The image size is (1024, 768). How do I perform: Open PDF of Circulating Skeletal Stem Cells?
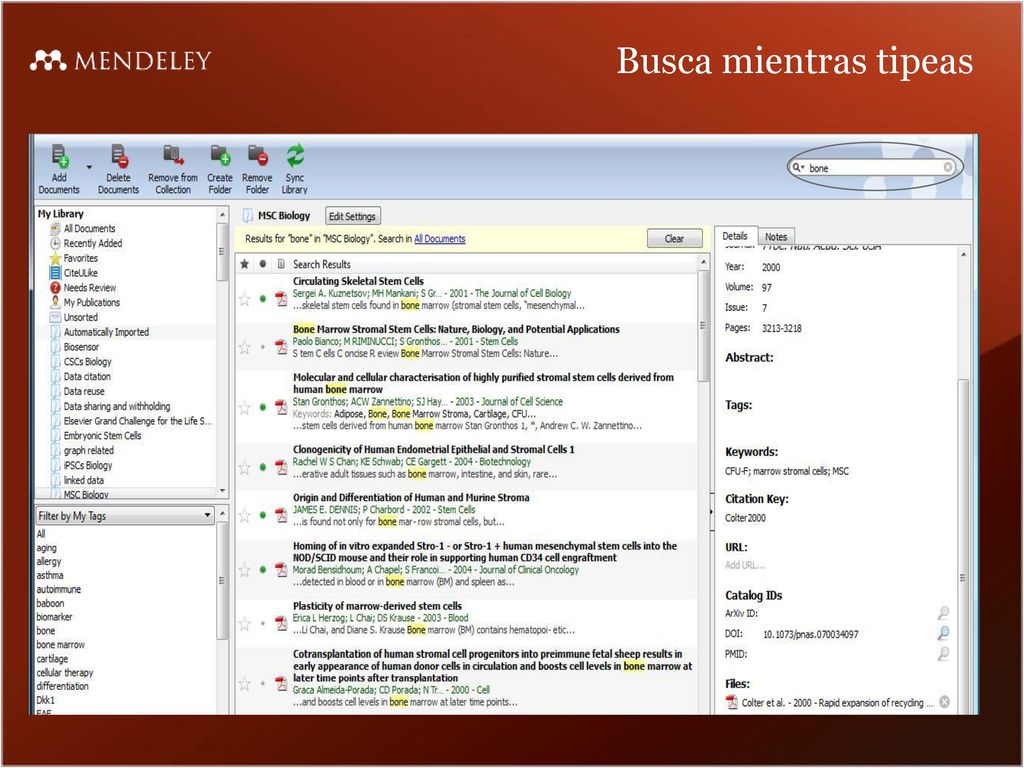(281, 298)
